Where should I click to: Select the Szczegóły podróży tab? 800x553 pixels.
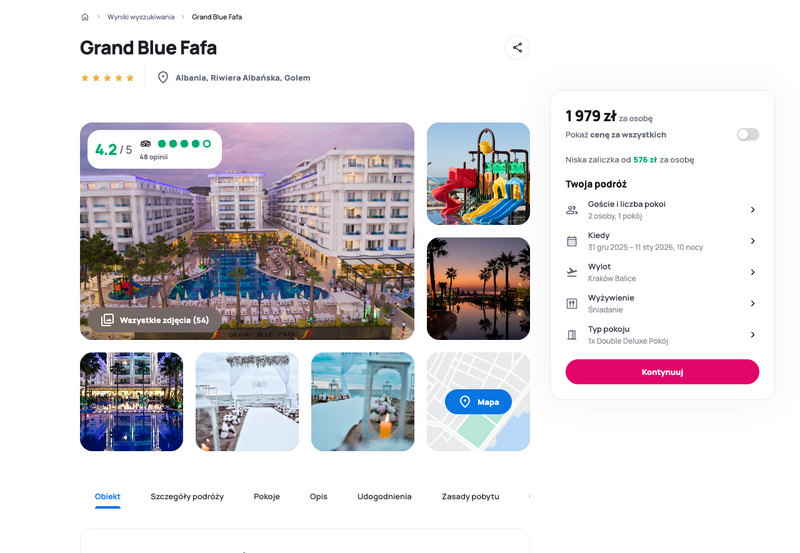coord(187,496)
